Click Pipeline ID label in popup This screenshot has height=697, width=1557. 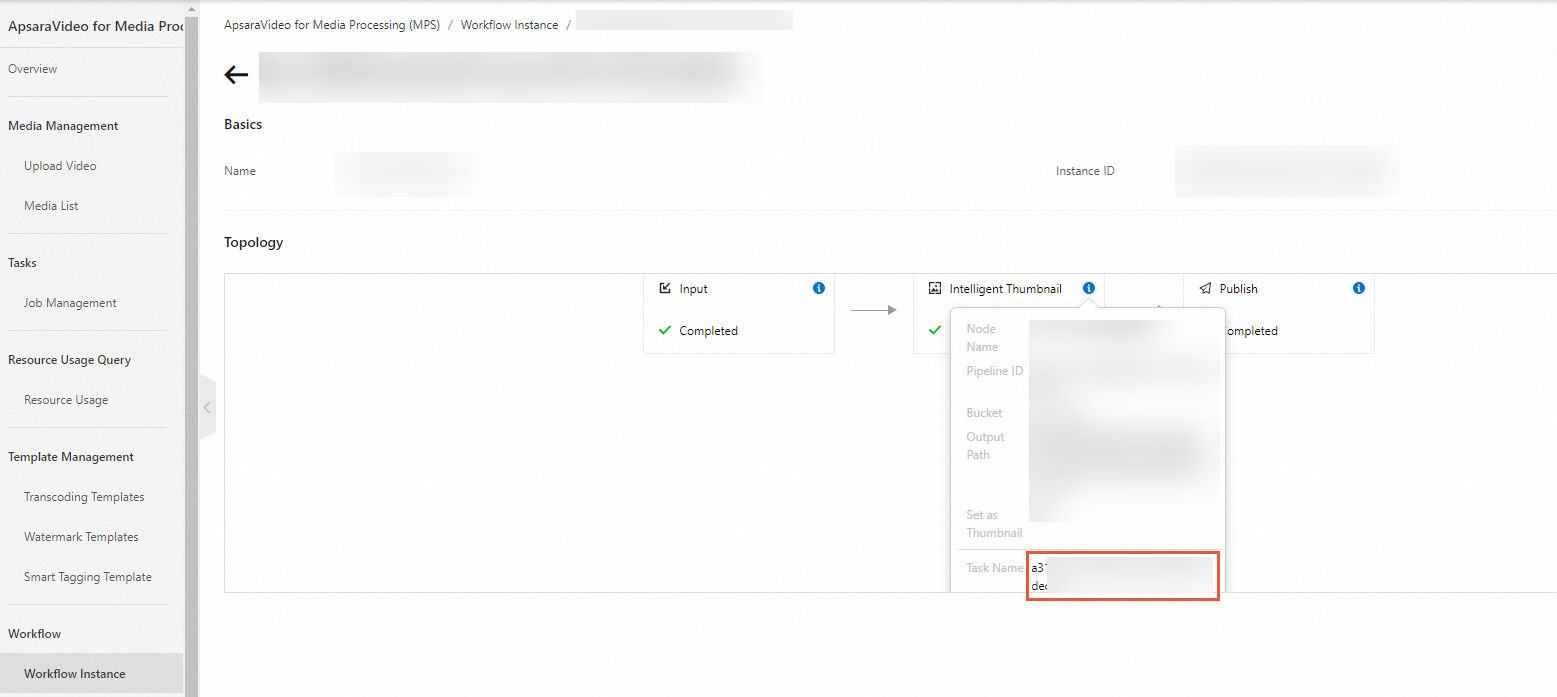(994, 371)
